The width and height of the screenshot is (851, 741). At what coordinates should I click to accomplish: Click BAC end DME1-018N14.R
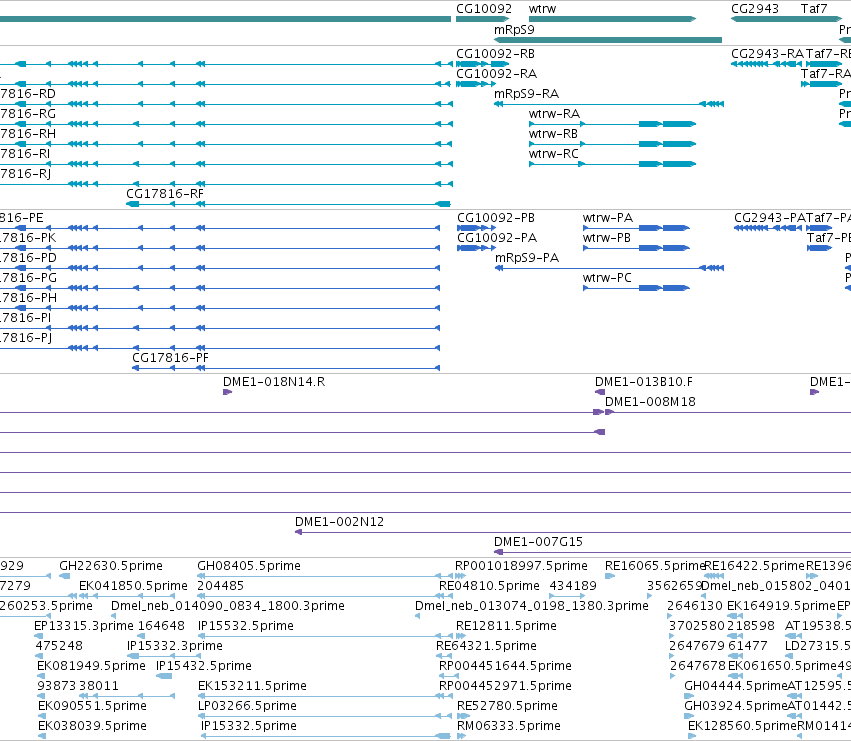pos(274,382)
